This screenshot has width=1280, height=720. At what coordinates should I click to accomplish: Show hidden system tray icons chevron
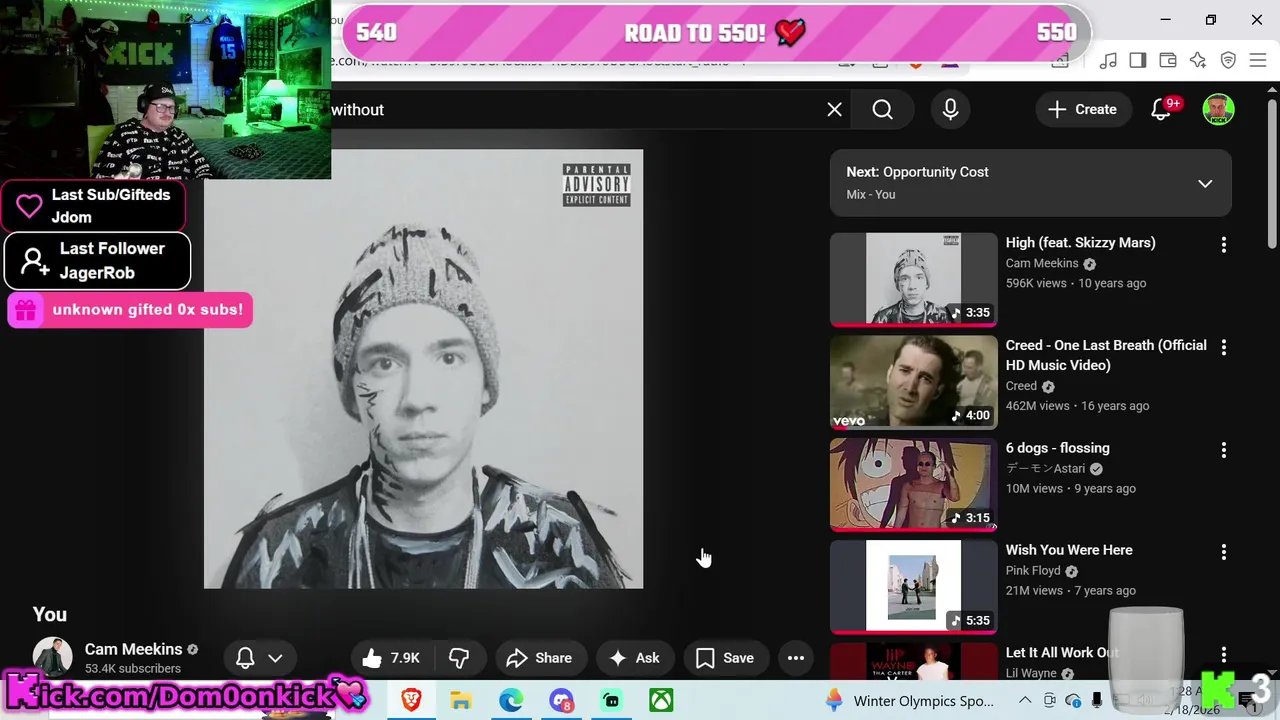coord(1024,700)
